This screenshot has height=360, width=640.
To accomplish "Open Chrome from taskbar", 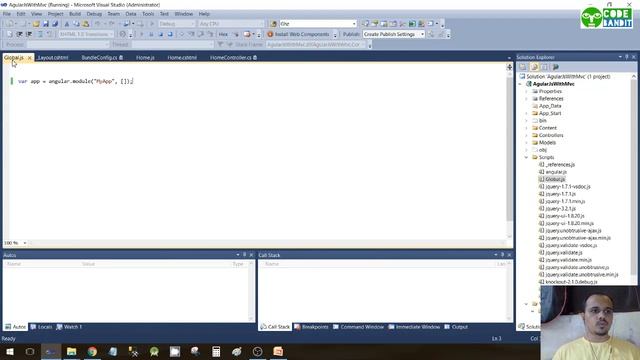I will click(x=92, y=351).
